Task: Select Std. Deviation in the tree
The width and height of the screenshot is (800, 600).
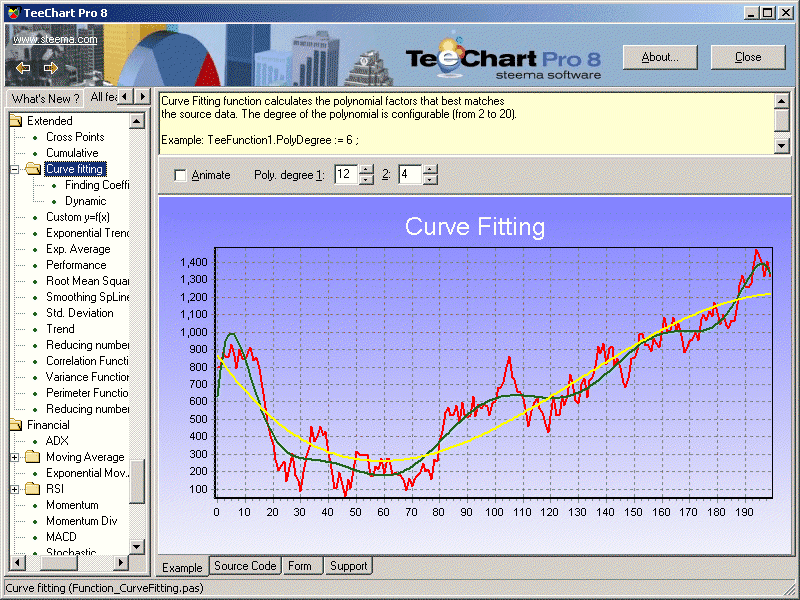Action: click(x=80, y=313)
